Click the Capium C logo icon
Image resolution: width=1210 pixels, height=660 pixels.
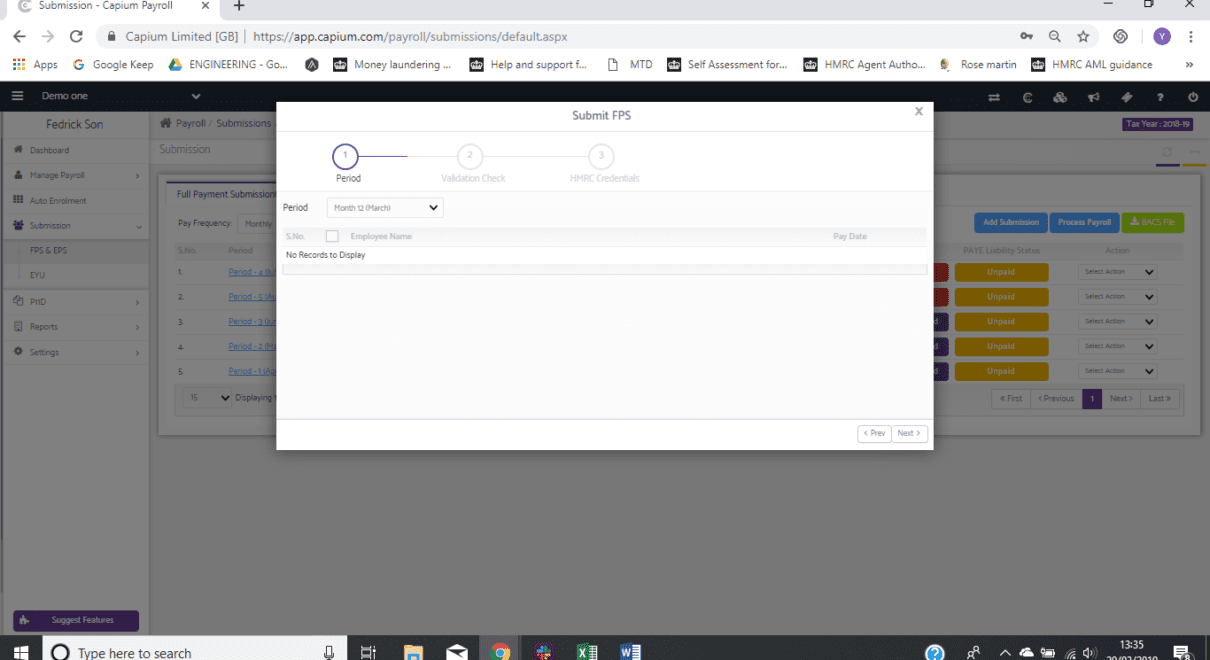click(x=1027, y=97)
